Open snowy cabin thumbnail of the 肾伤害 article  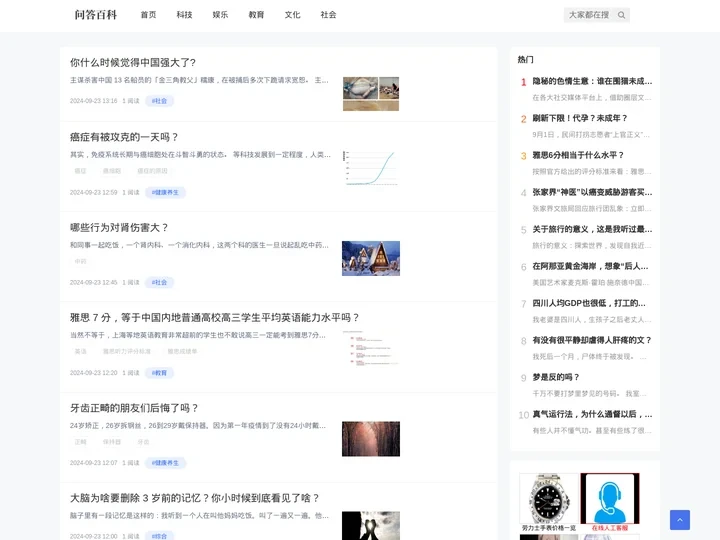tap(371, 259)
